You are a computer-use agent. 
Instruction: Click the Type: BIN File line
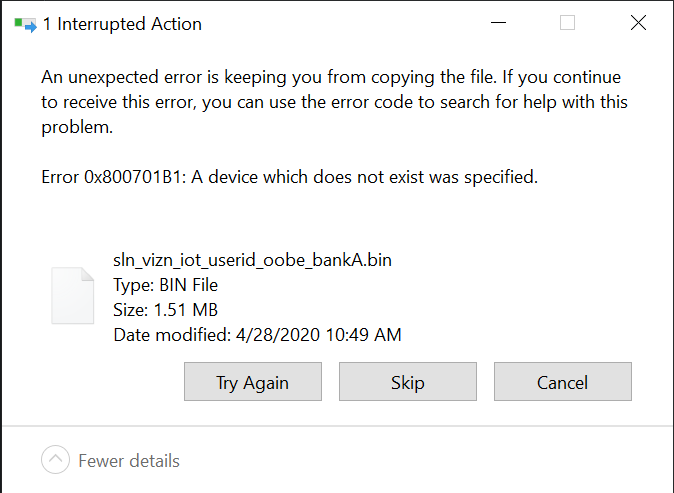pos(165,285)
